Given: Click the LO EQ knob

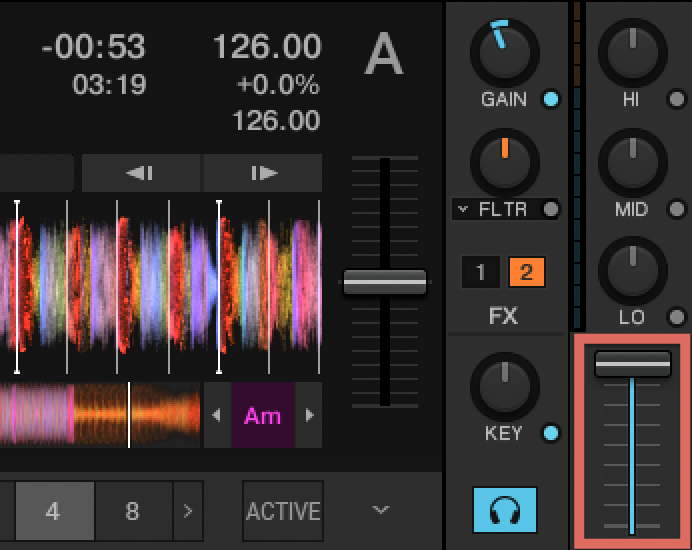Looking at the screenshot, I should (x=632, y=270).
